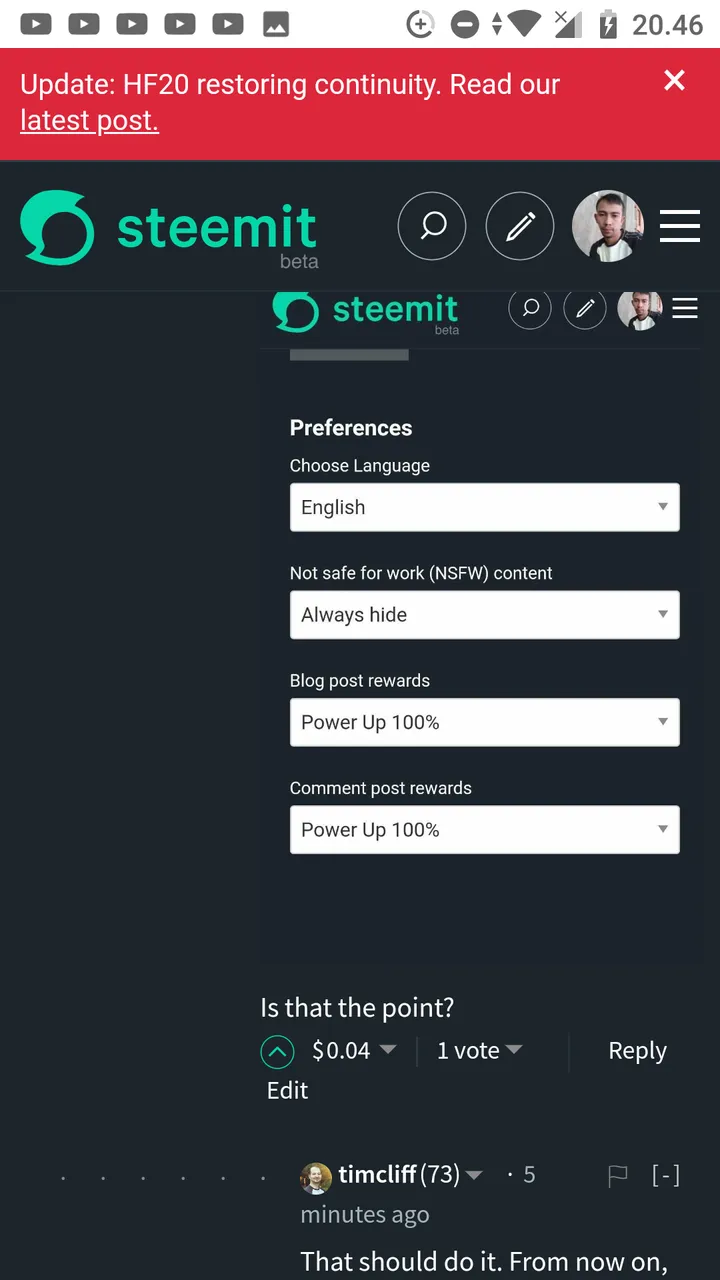Open the user profile avatar in the header
Viewport: 720px width, 1280px height.
607,226
